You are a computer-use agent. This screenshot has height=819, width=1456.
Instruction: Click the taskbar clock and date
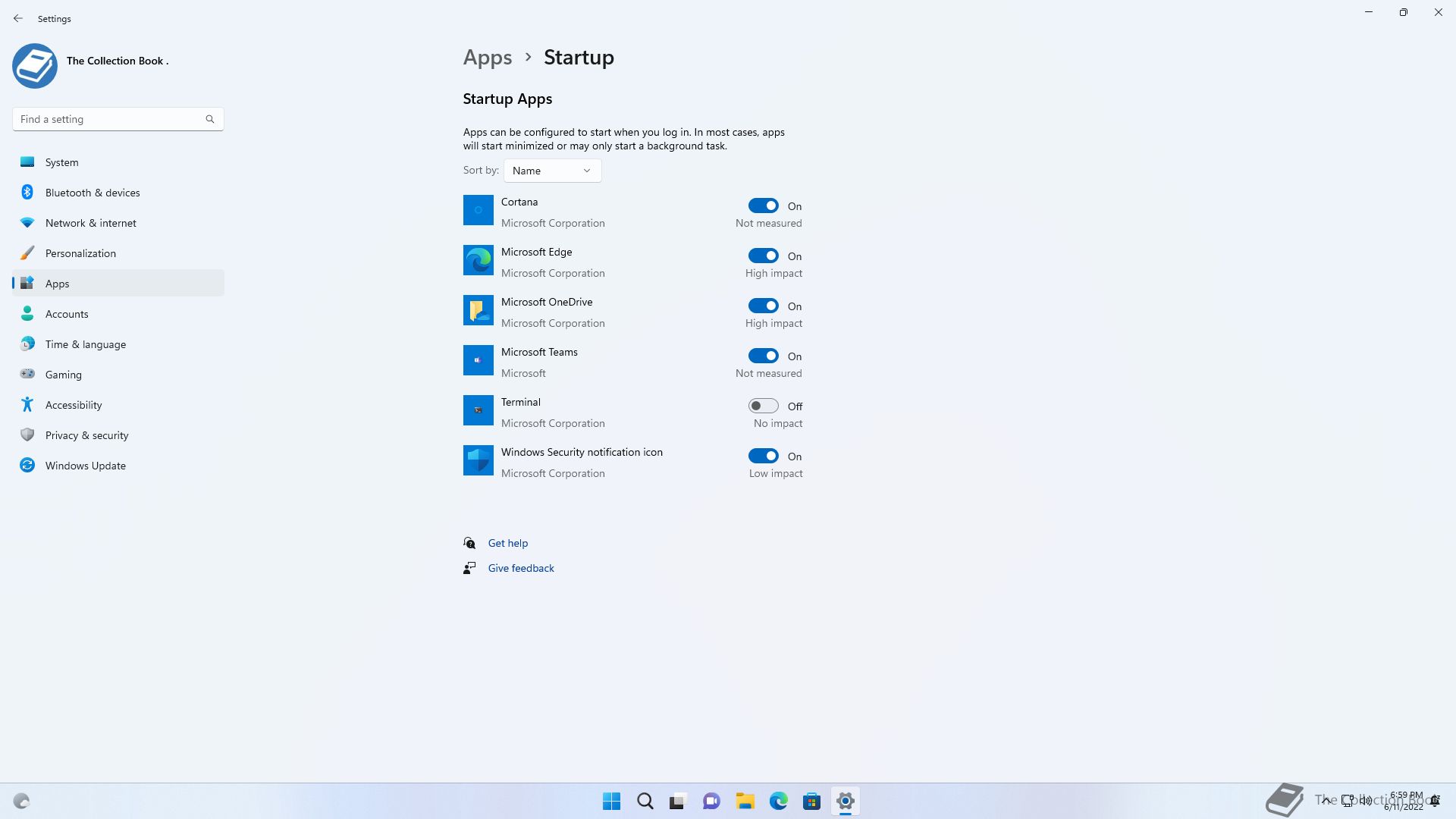coord(1404,801)
